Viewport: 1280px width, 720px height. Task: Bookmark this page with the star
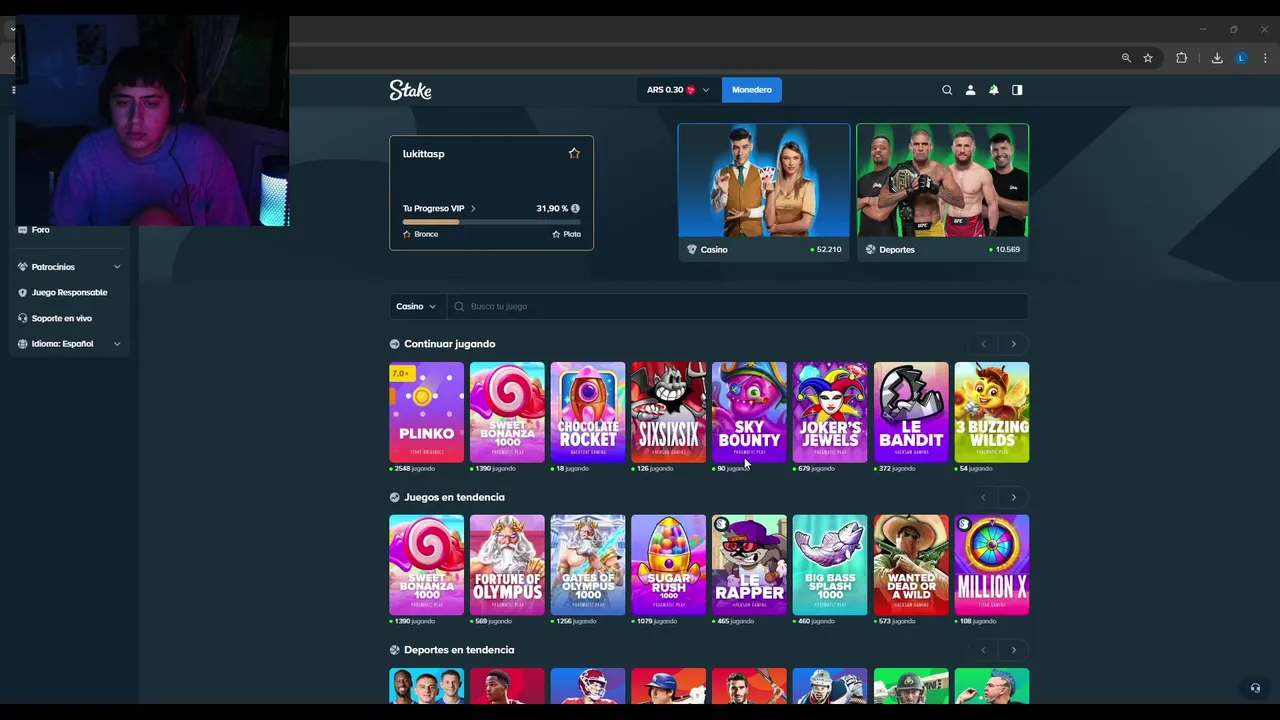[1148, 58]
